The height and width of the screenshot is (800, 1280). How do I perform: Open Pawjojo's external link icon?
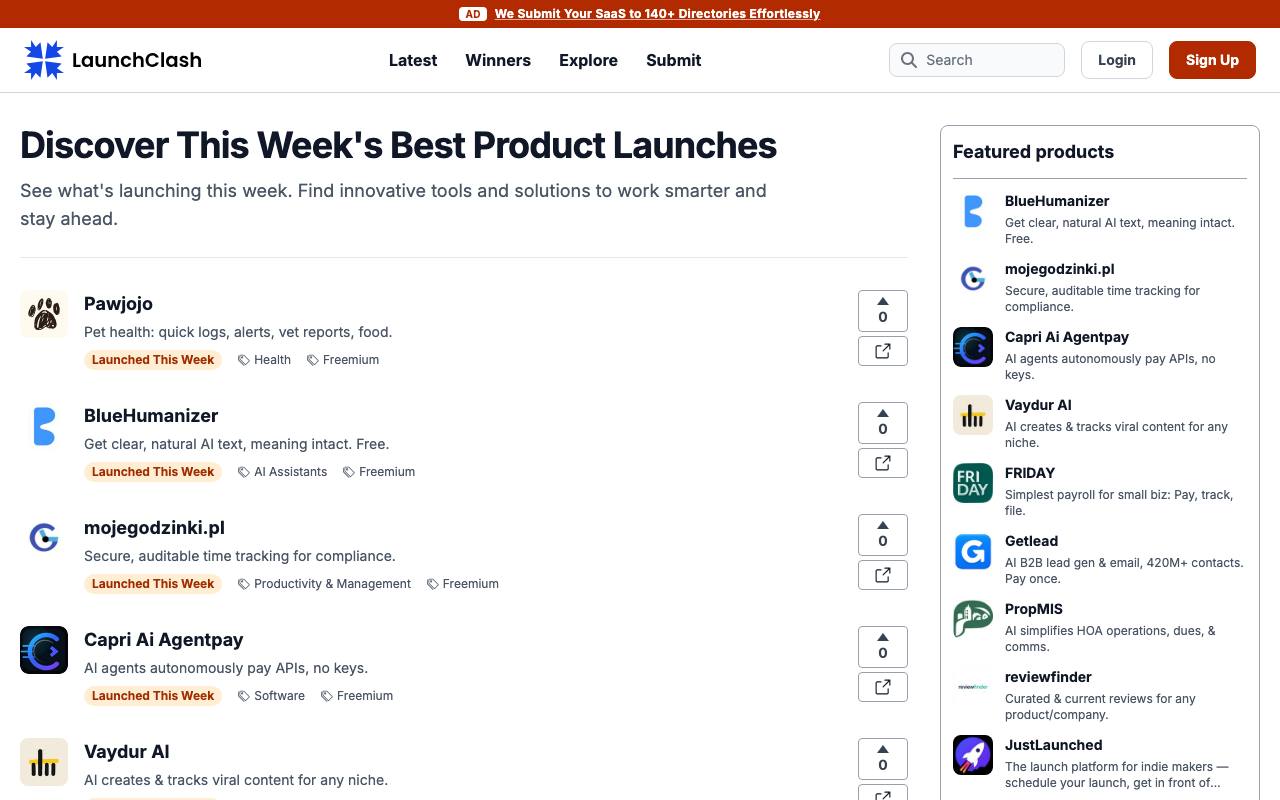[x=883, y=351]
